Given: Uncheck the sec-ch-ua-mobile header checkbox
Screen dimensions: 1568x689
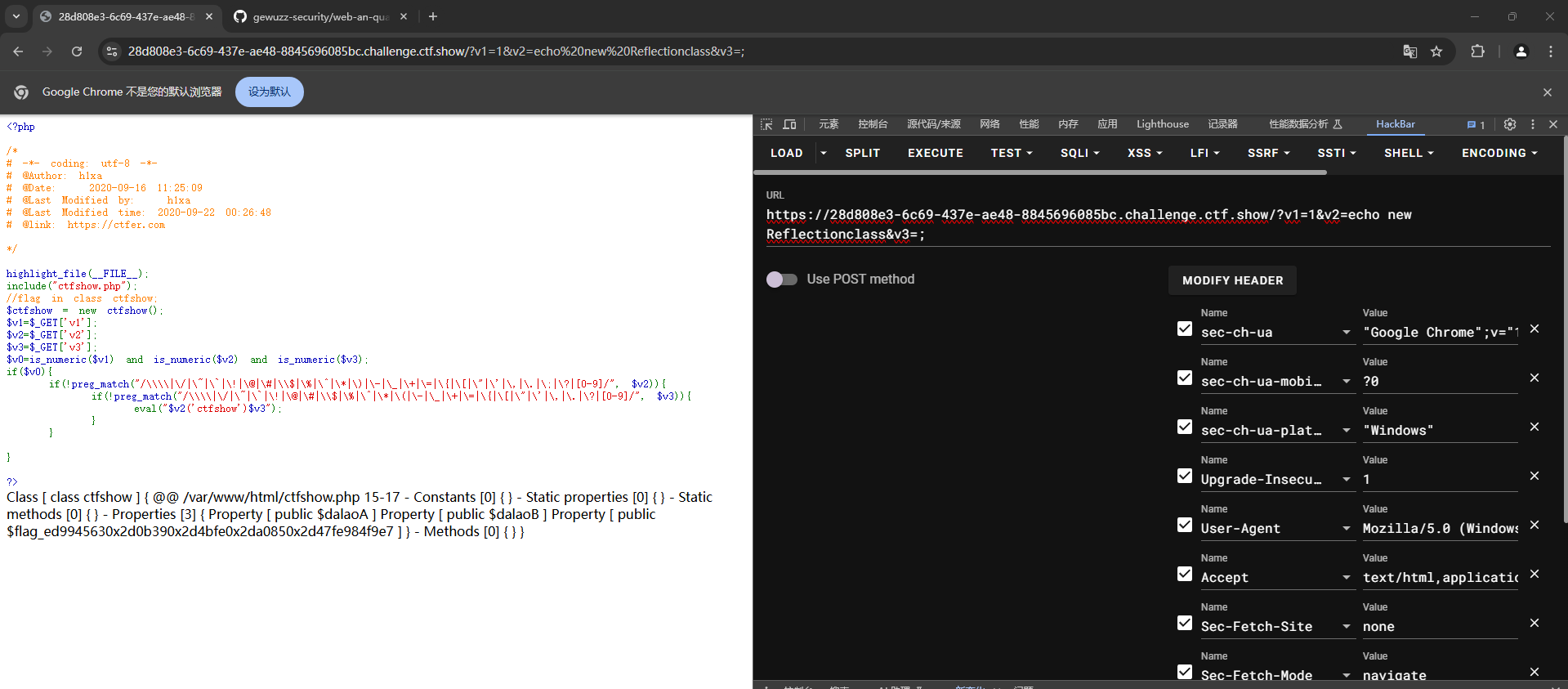Looking at the screenshot, I should click(x=1185, y=378).
